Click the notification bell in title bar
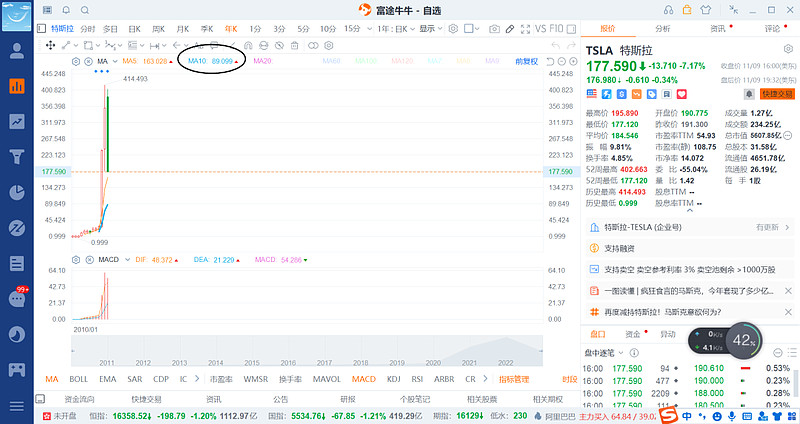The image size is (800, 424). [x=66, y=10]
